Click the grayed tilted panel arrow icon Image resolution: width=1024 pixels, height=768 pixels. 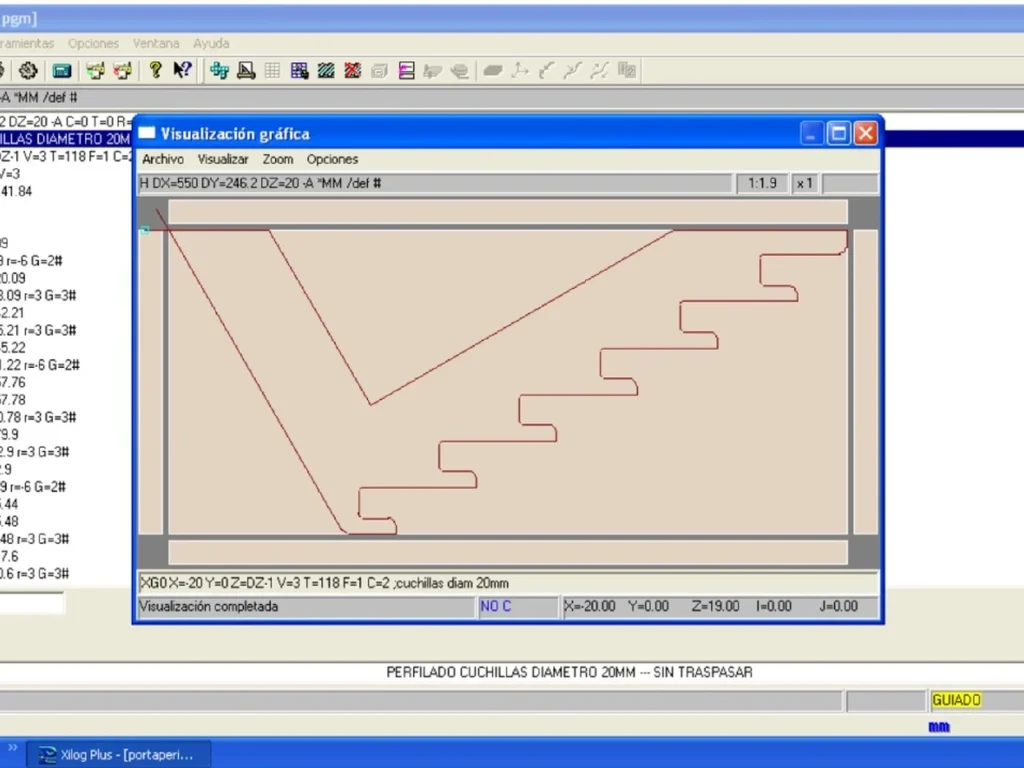[x=432, y=71]
